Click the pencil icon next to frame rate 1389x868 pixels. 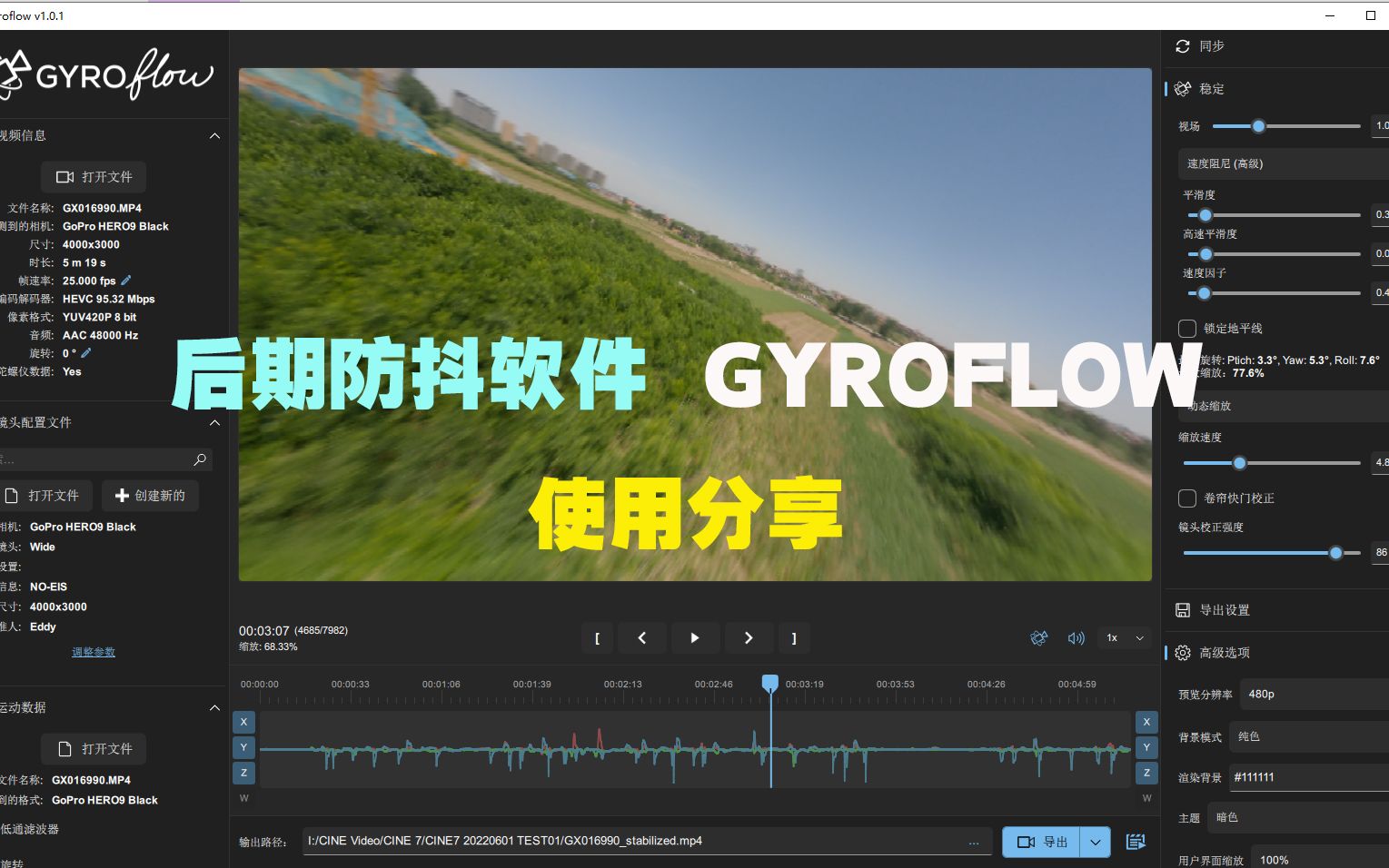(126, 281)
